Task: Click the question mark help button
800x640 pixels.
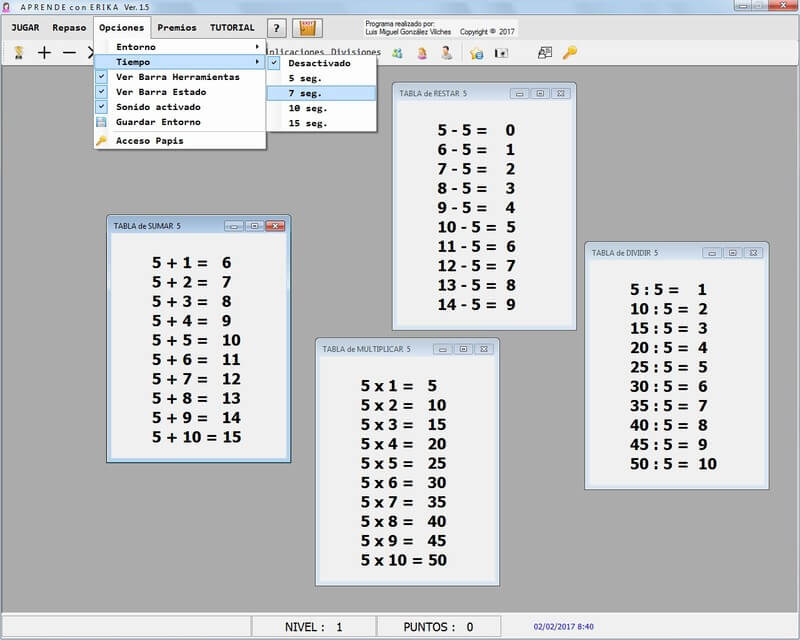Action: 278,28
